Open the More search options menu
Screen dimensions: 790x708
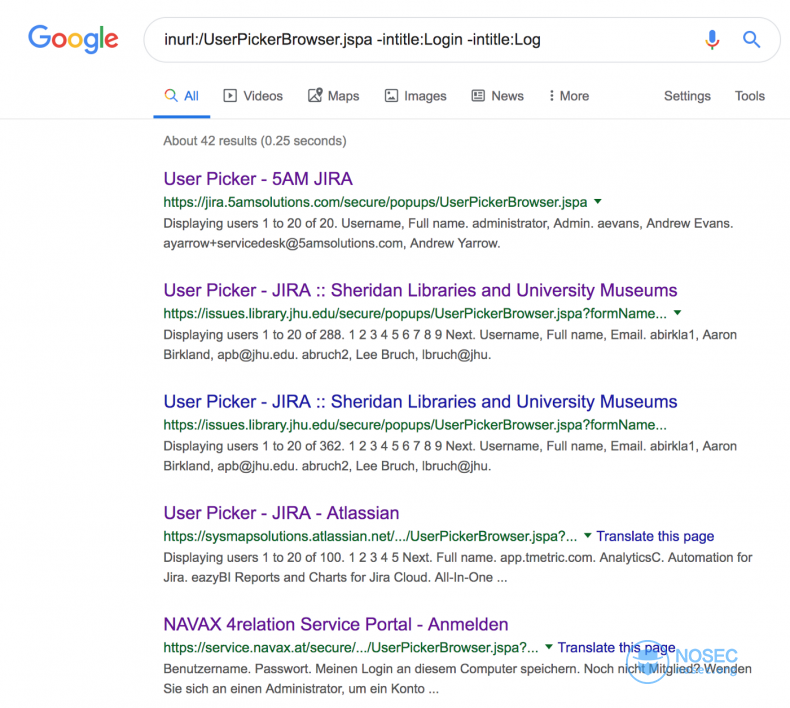point(569,96)
